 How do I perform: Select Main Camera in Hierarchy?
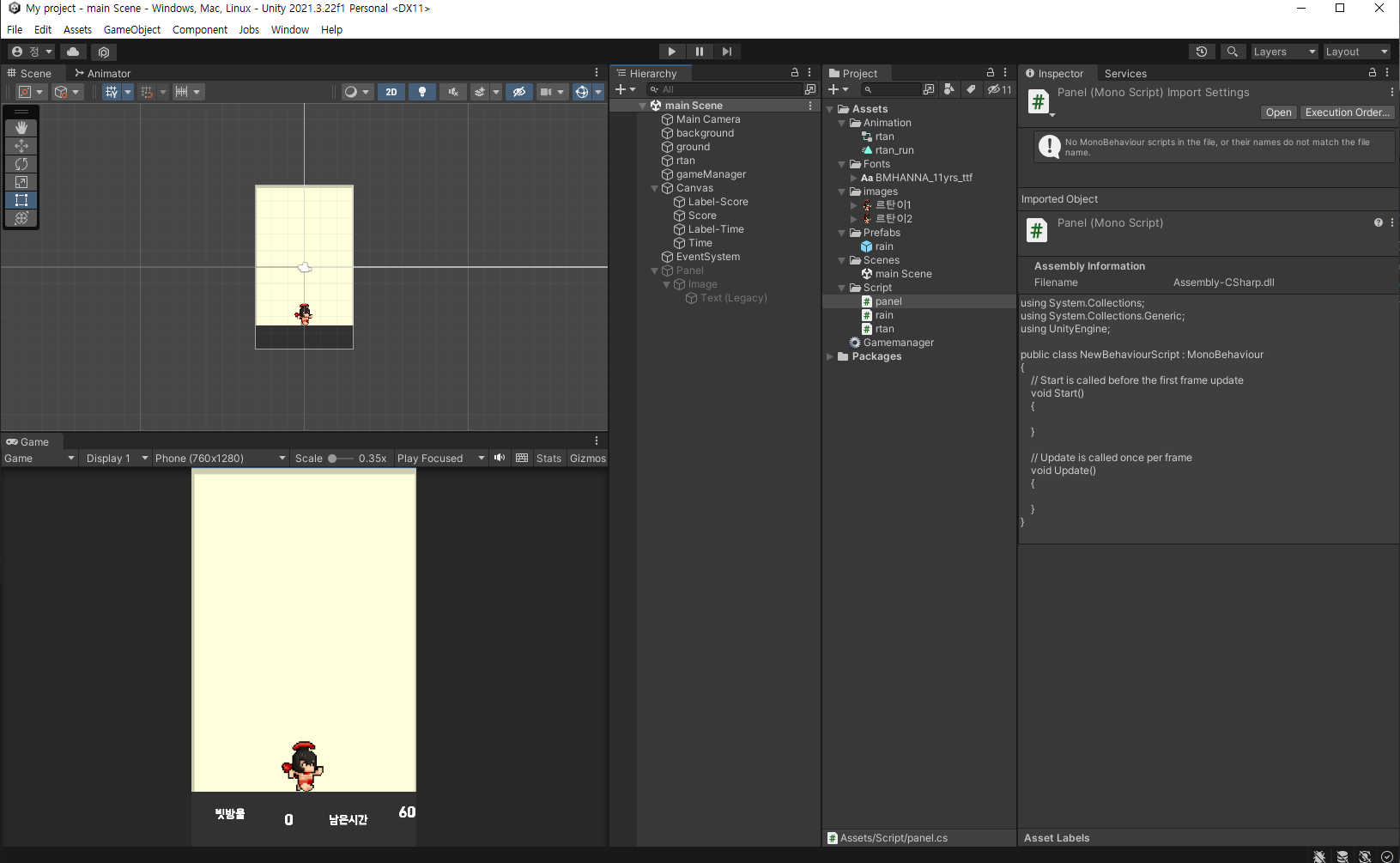point(708,119)
